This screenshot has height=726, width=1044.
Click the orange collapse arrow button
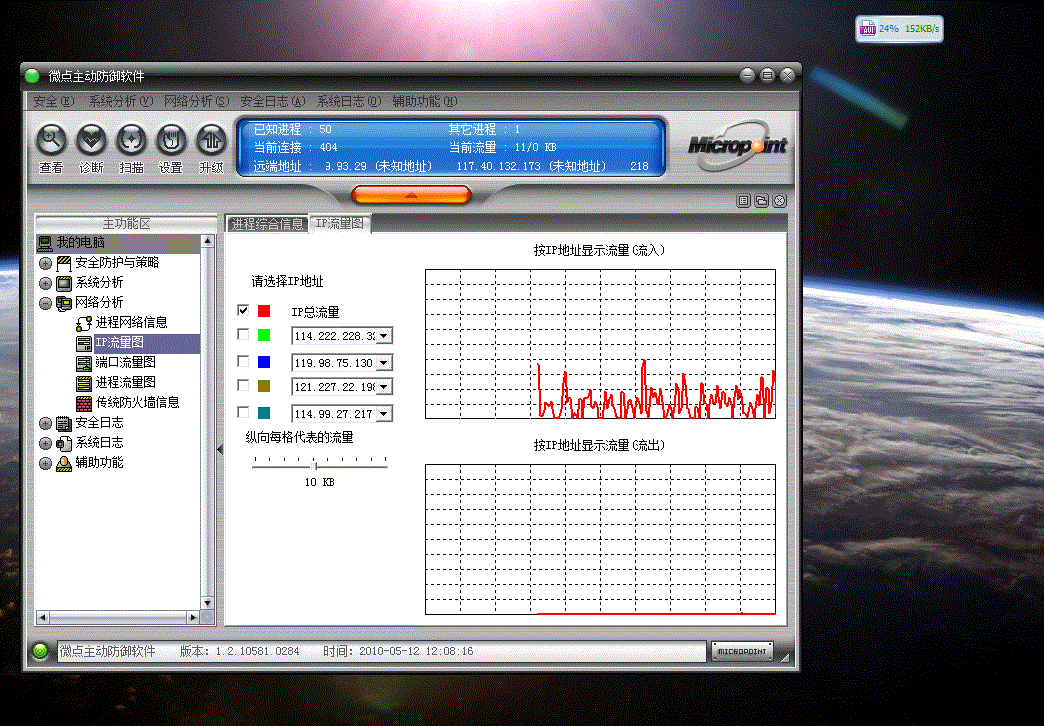411,195
